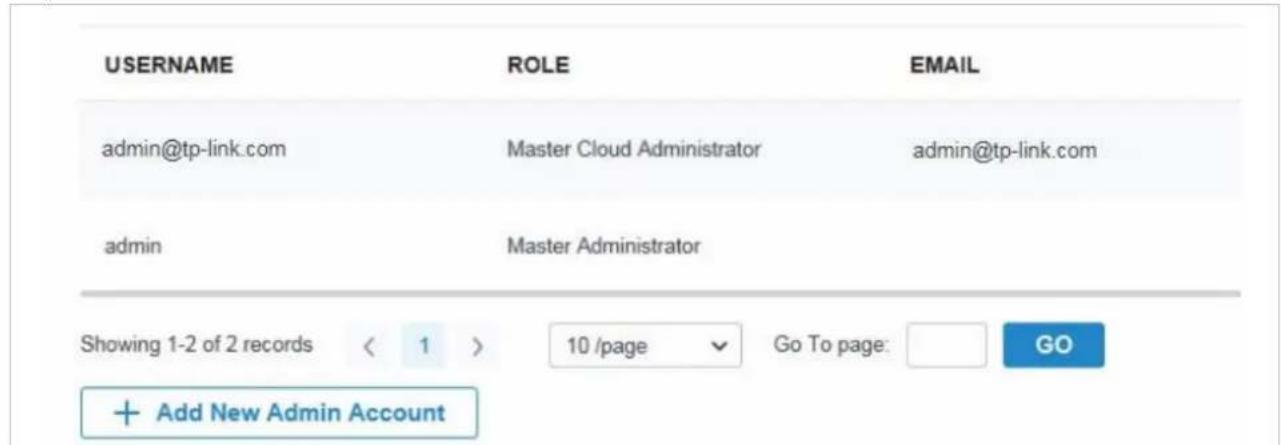Viewport: 1281px width, 445px height.
Task: Sort by the EMAIL column header
Action: [945, 66]
